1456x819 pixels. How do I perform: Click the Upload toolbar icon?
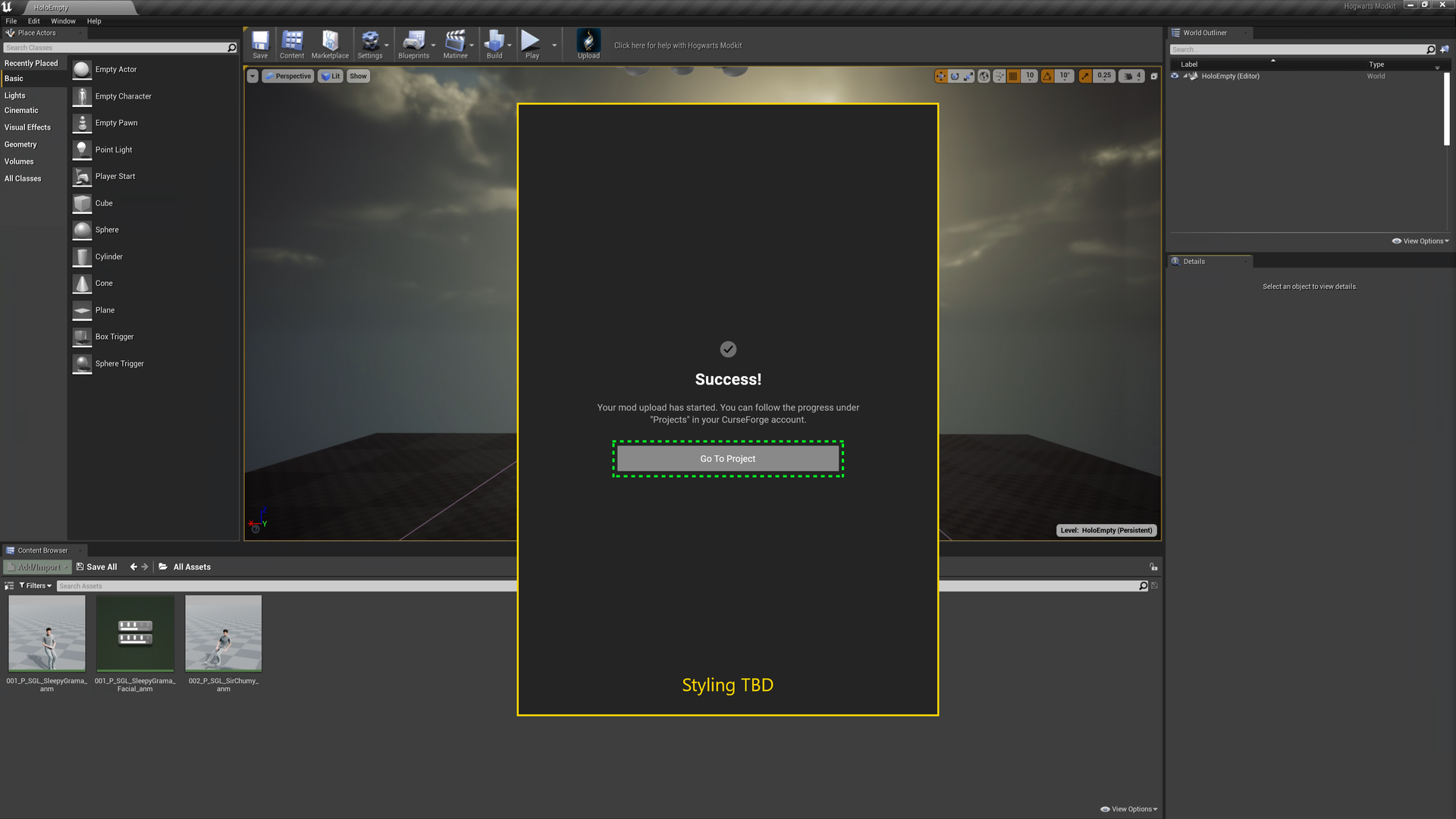pos(588,43)
